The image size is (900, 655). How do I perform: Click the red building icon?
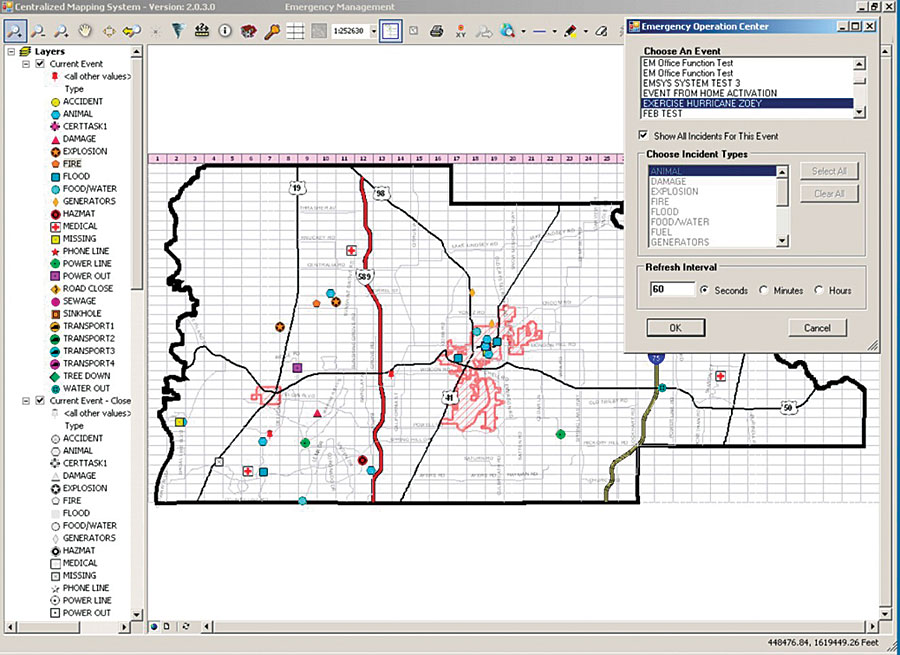pos(249,30)
